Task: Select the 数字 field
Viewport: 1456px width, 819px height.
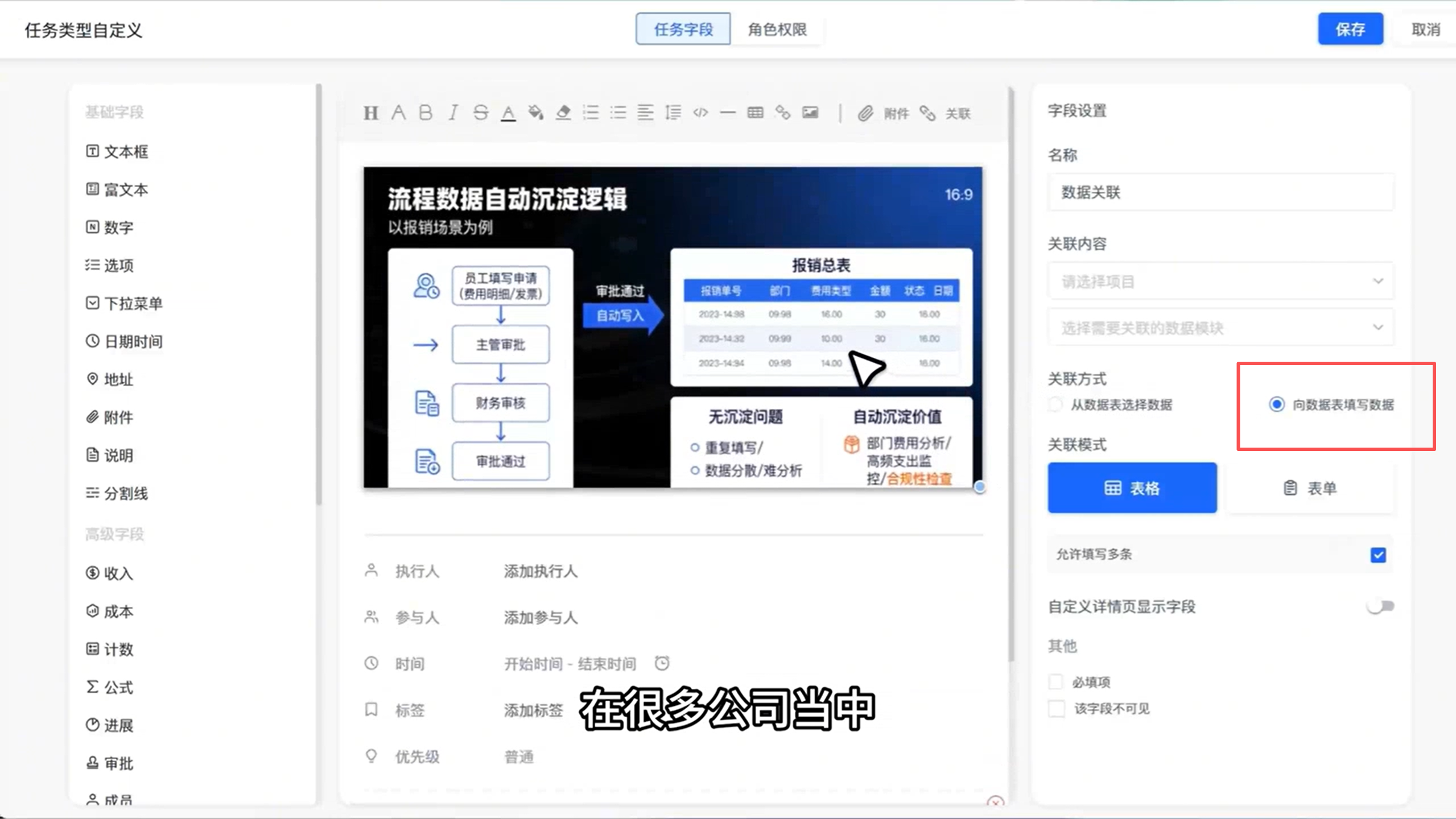Action: pyautogui.click(x=109, y=227)
